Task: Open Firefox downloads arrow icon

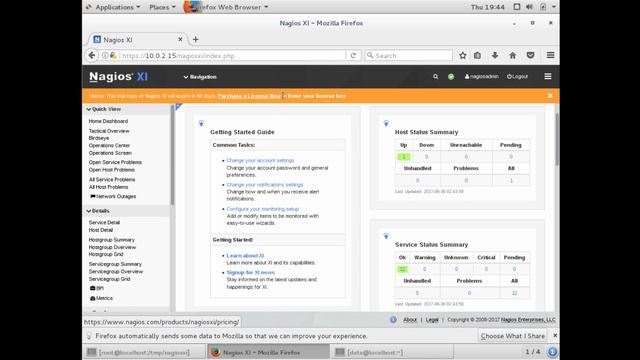Action: coord(495,55)
